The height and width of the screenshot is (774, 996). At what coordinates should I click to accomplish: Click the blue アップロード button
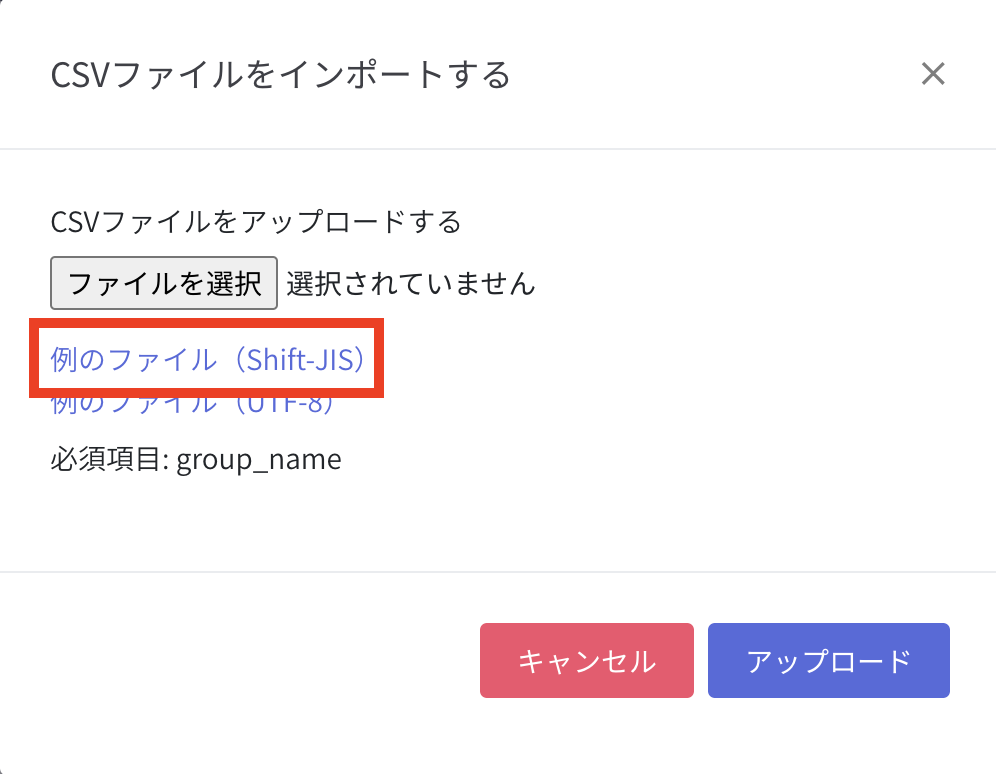pos(828,660)
